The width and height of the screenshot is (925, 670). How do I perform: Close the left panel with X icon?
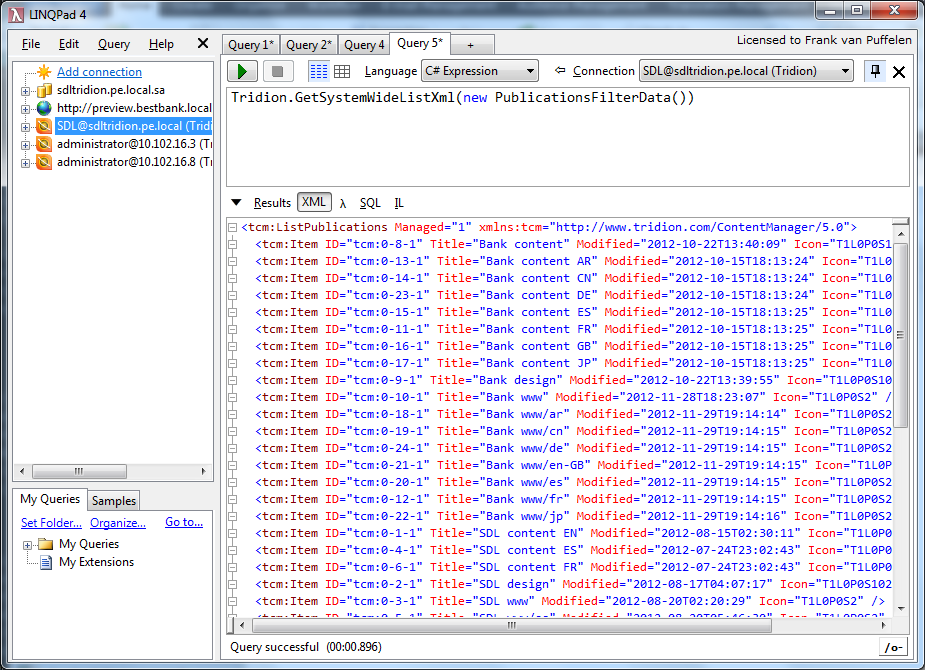(202, 44)
